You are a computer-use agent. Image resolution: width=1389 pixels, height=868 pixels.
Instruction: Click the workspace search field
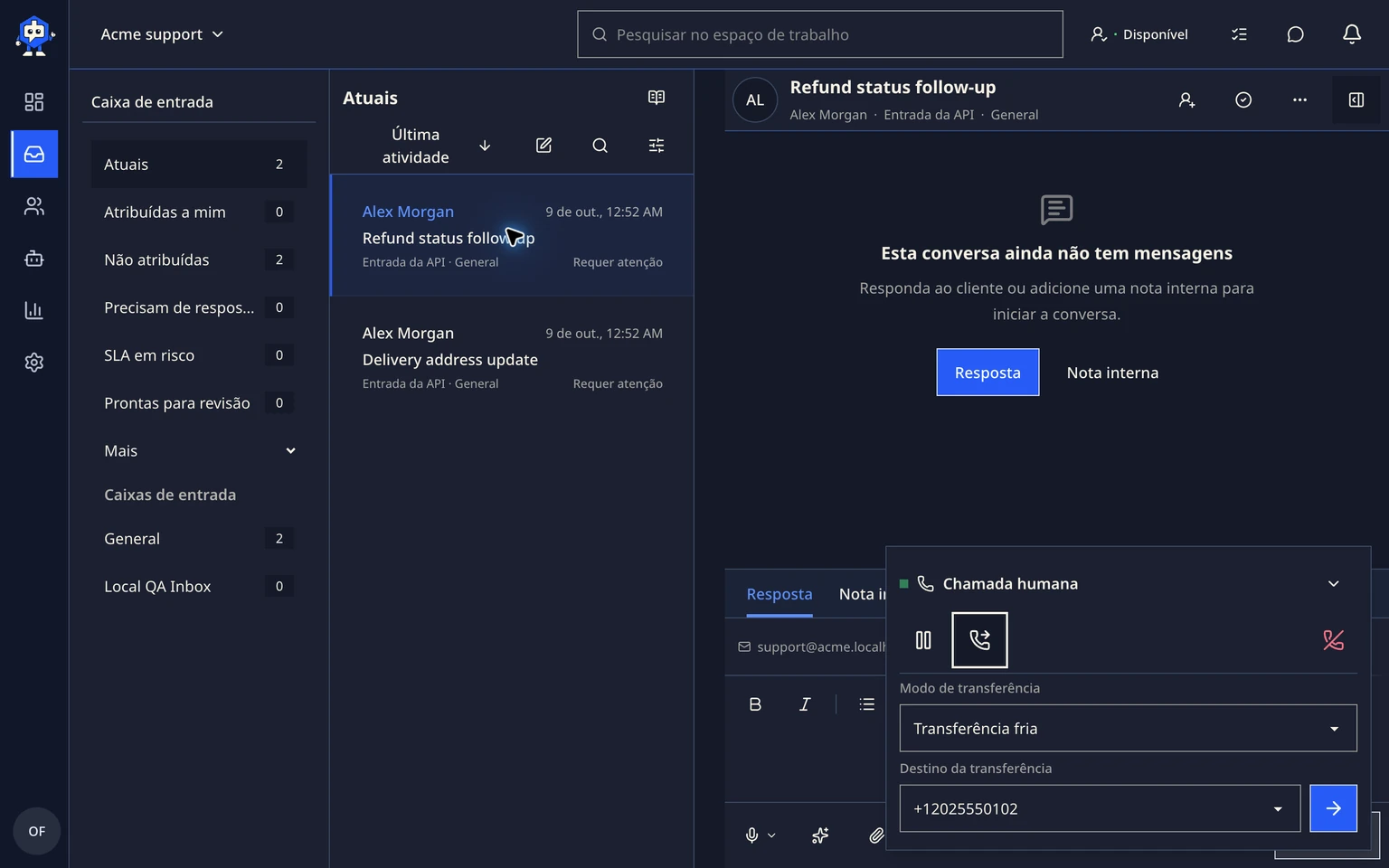[820, 34]
